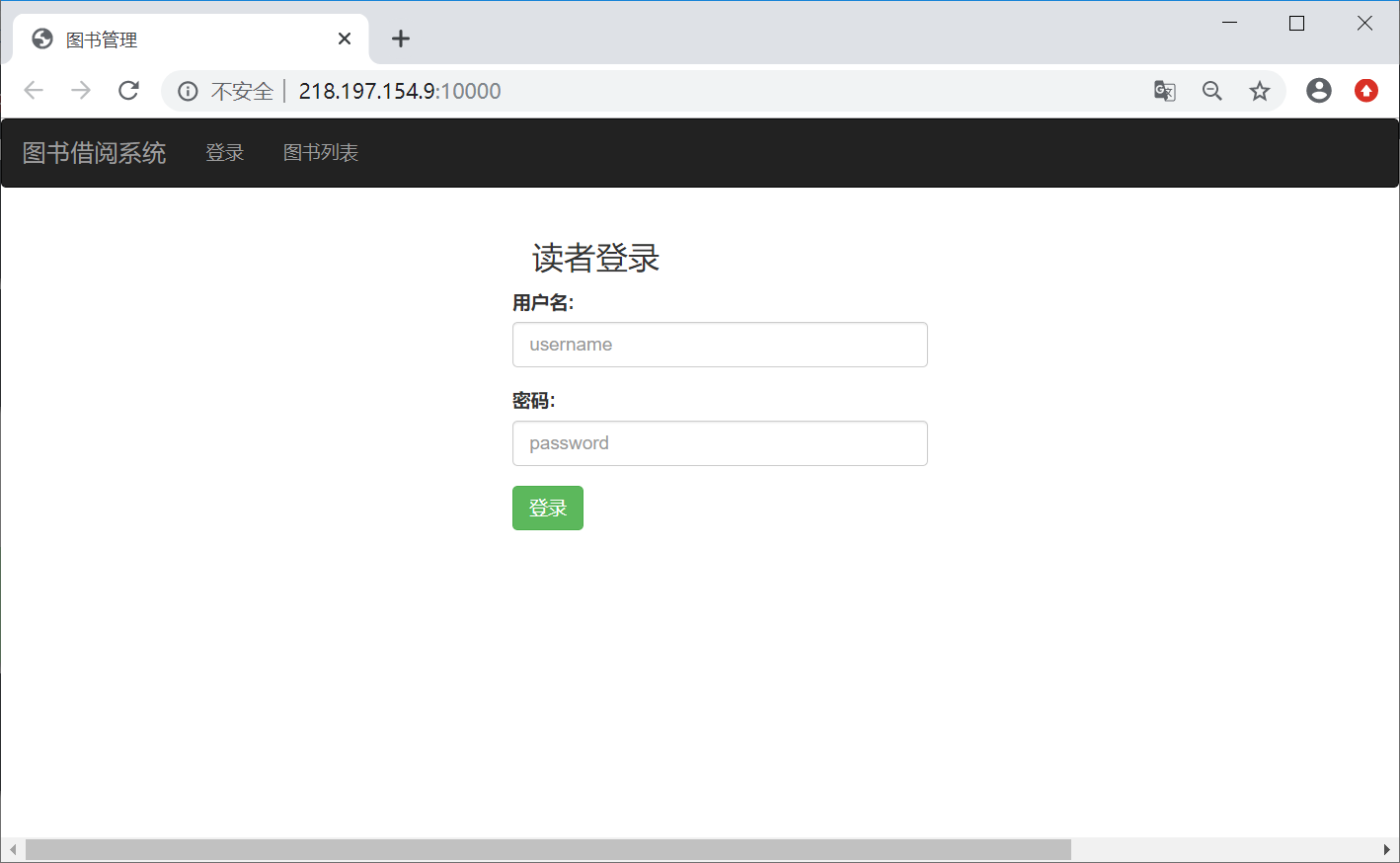Open site info icon beside 不安全
The height and width of the screenshot is (863, 1400).
(x=188, y=92)
